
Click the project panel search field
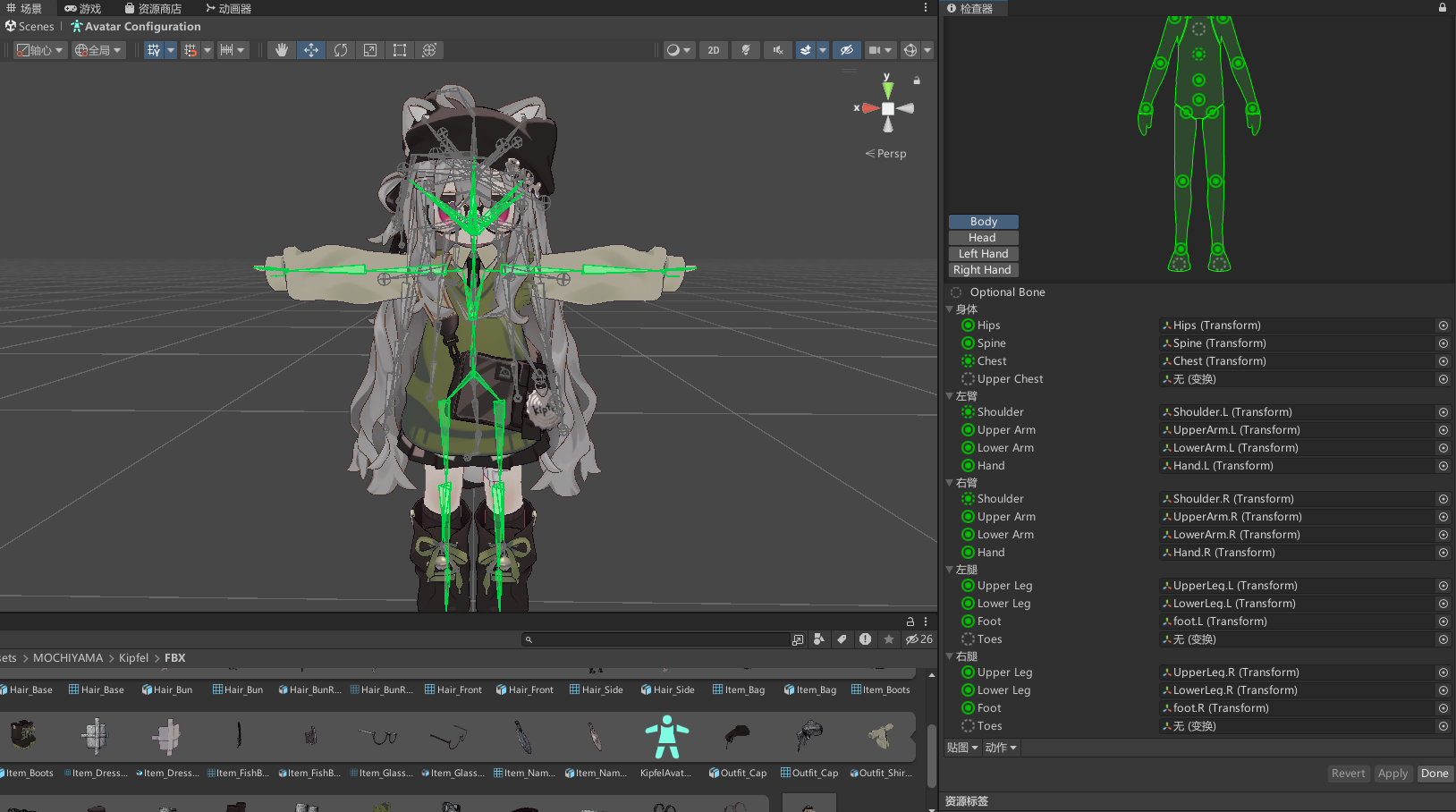[662, 639]
